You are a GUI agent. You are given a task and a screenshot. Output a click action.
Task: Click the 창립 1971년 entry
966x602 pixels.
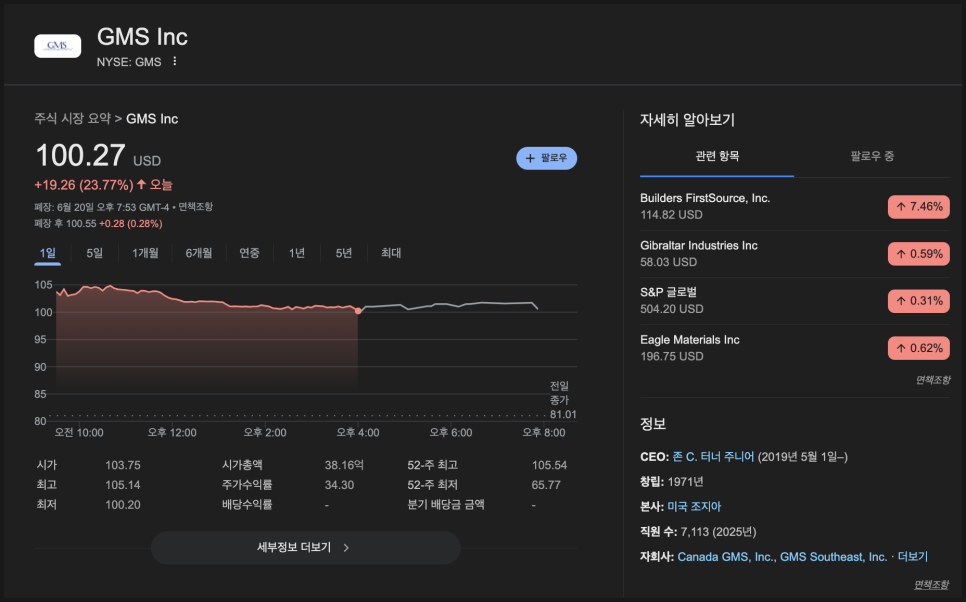pyautogui.click(x=672, y=482)
